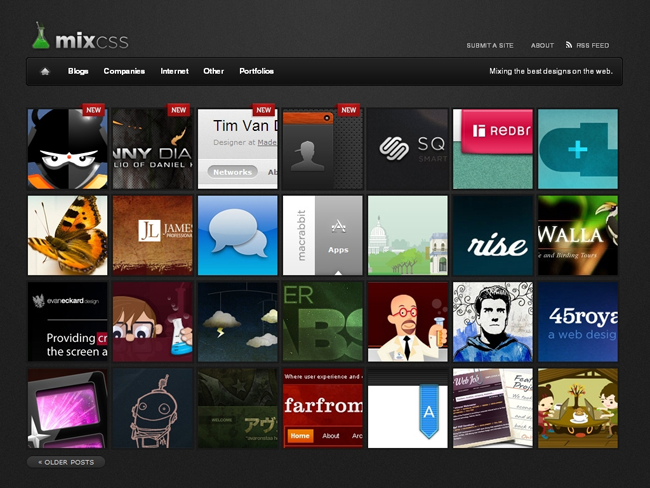Open the cartoon kids at table thumbnail
This screenshot has height=488, width=650.
(x=577, y=408)
